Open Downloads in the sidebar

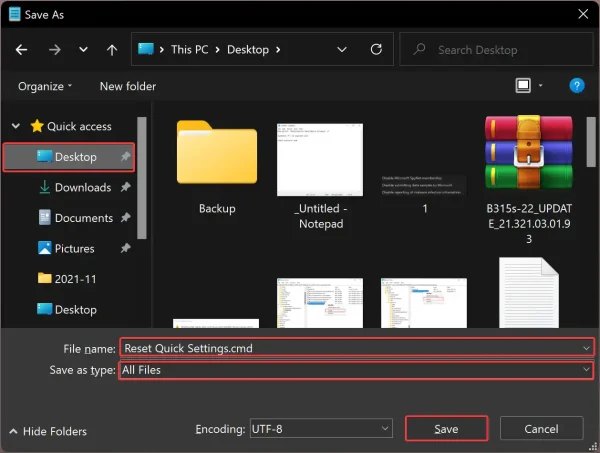coord(83,187)
